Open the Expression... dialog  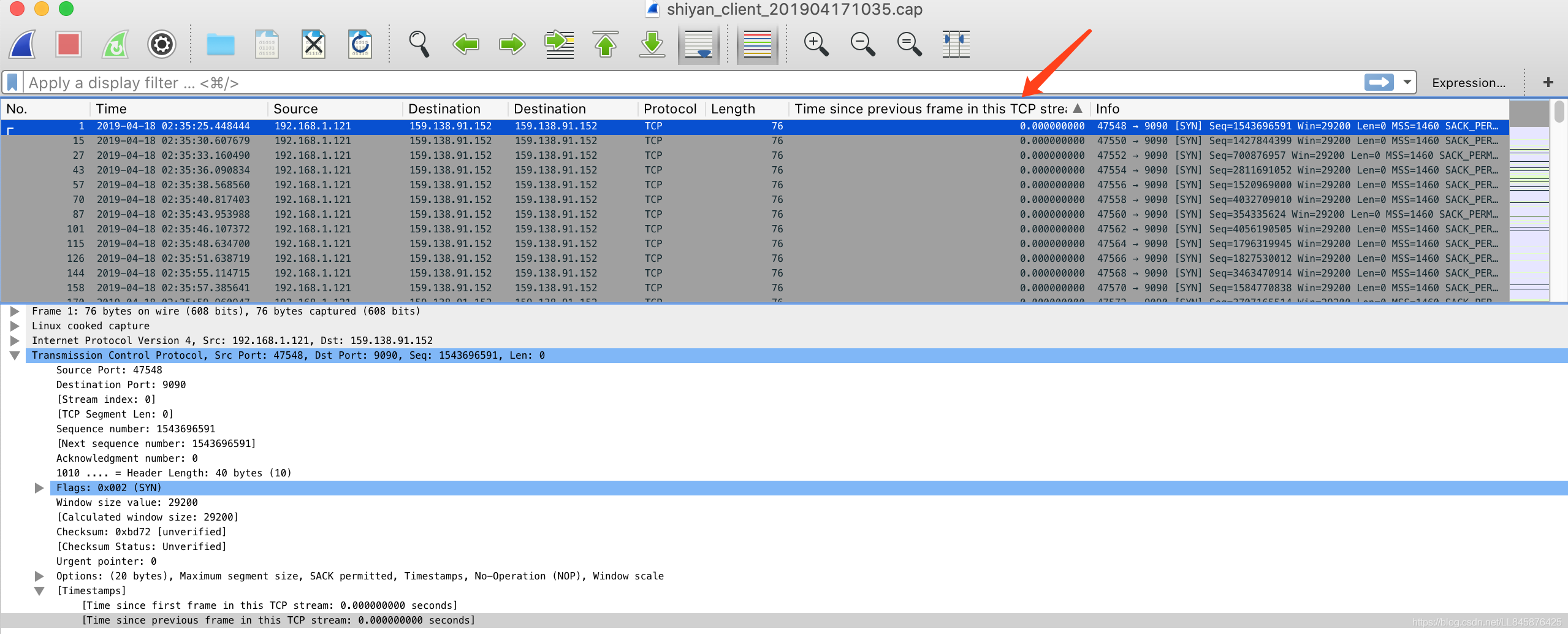1469,83
